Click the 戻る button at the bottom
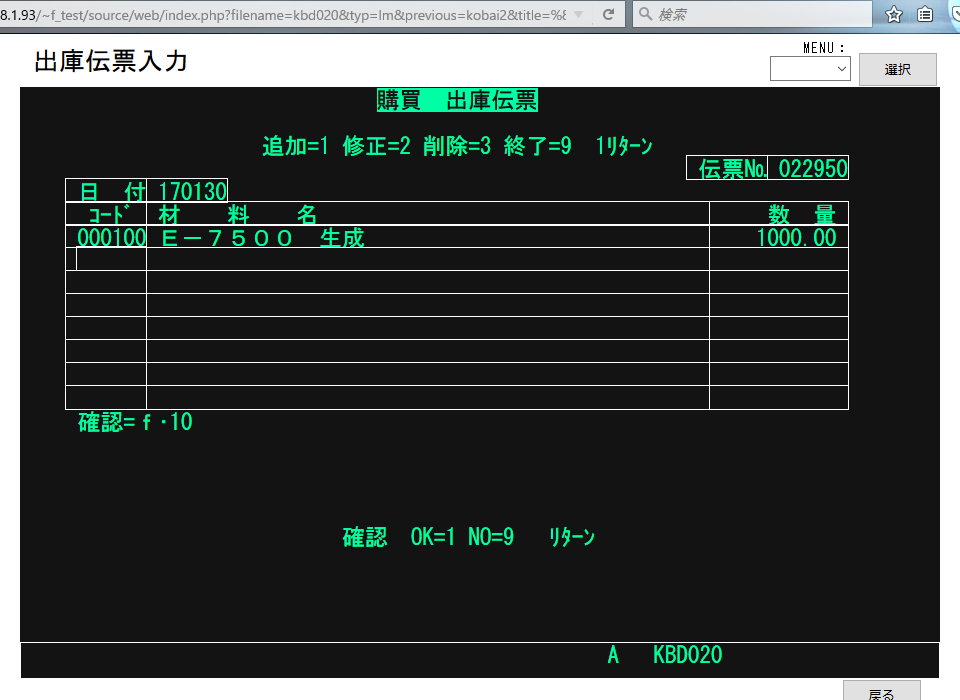960x700 pixels. point(881,692)
